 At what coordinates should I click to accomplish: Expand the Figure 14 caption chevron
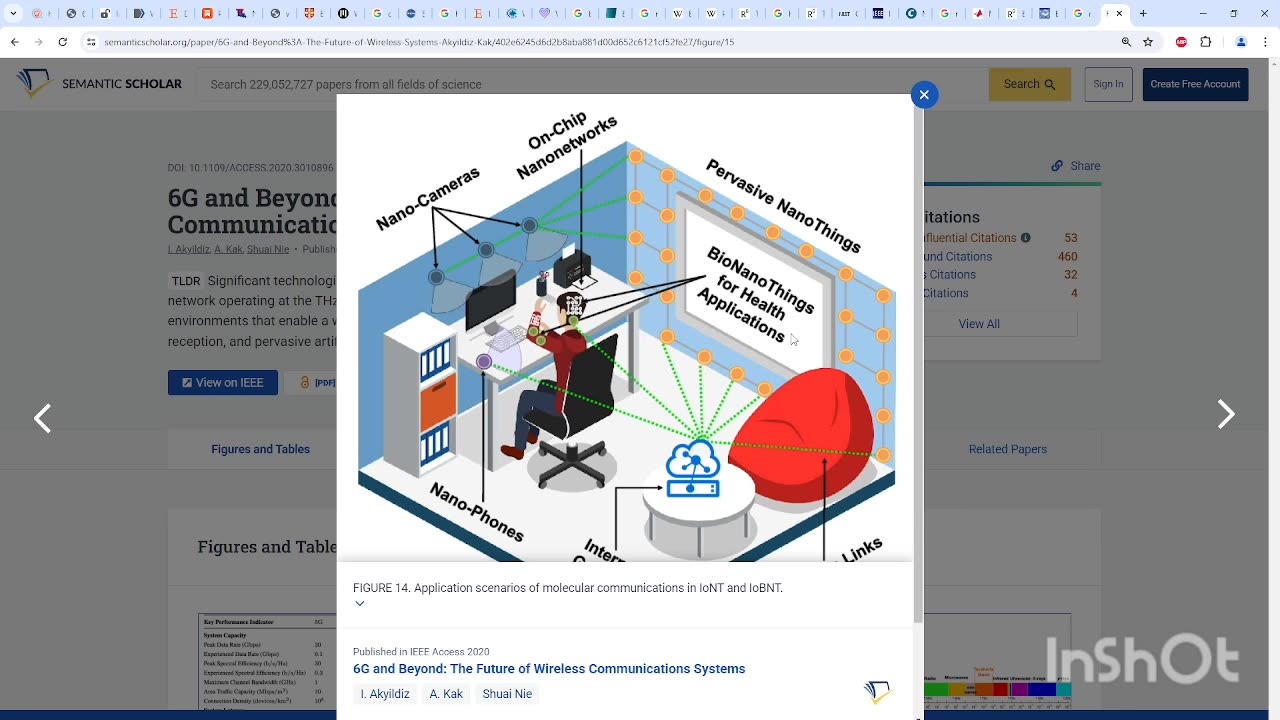click(360, 603)
